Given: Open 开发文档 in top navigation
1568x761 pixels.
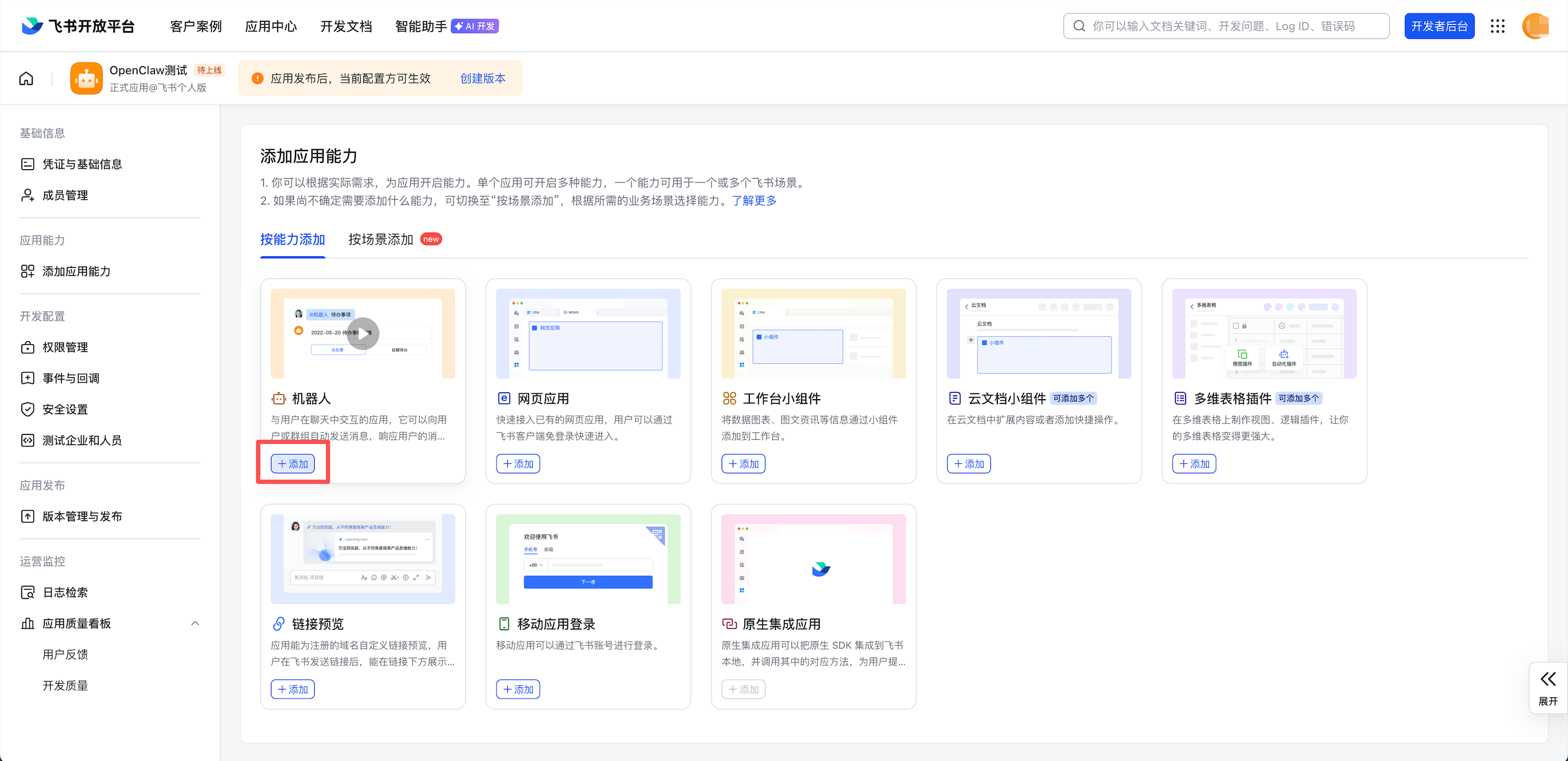Looking at the screenshot, I should (346, 26).
